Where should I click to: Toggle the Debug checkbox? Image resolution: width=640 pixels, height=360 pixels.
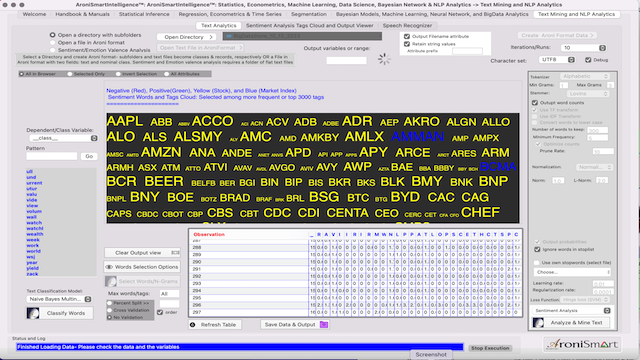588,60
